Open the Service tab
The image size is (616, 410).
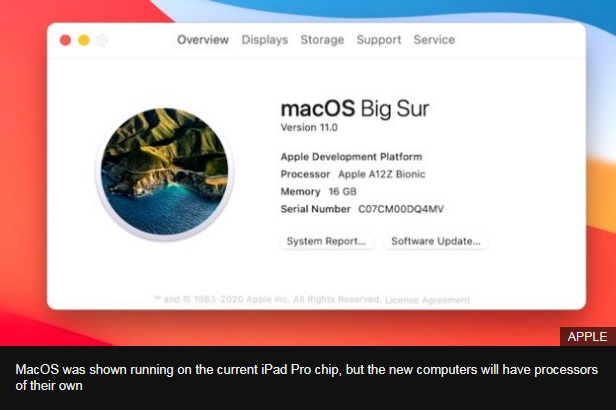click(x=434, y=40)
